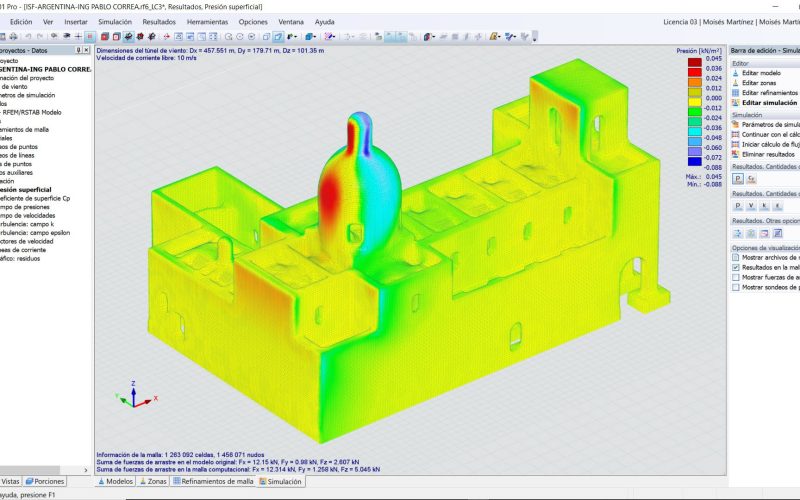Open the Ventana menu

(291, 22)
